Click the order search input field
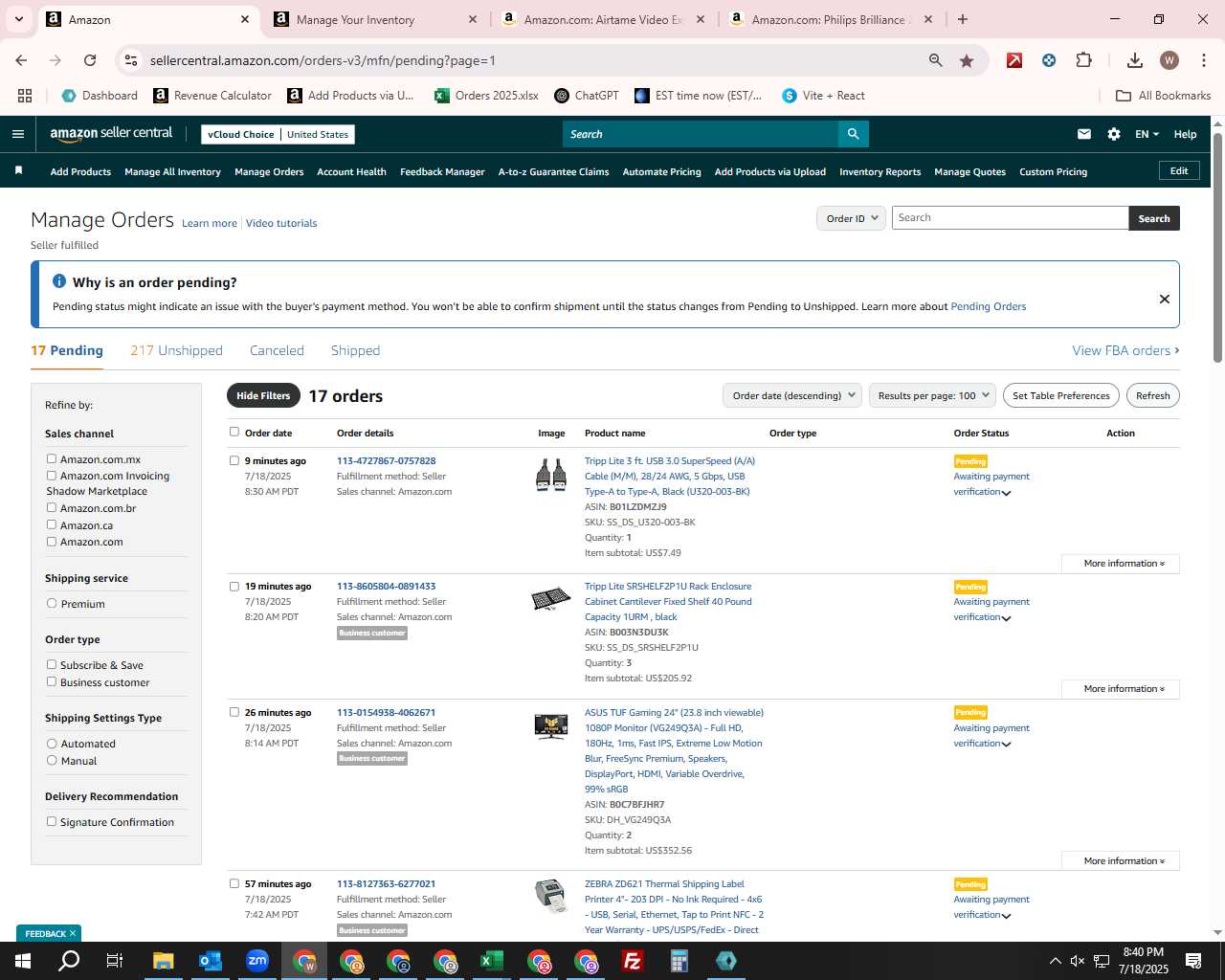 [1010, 218]
